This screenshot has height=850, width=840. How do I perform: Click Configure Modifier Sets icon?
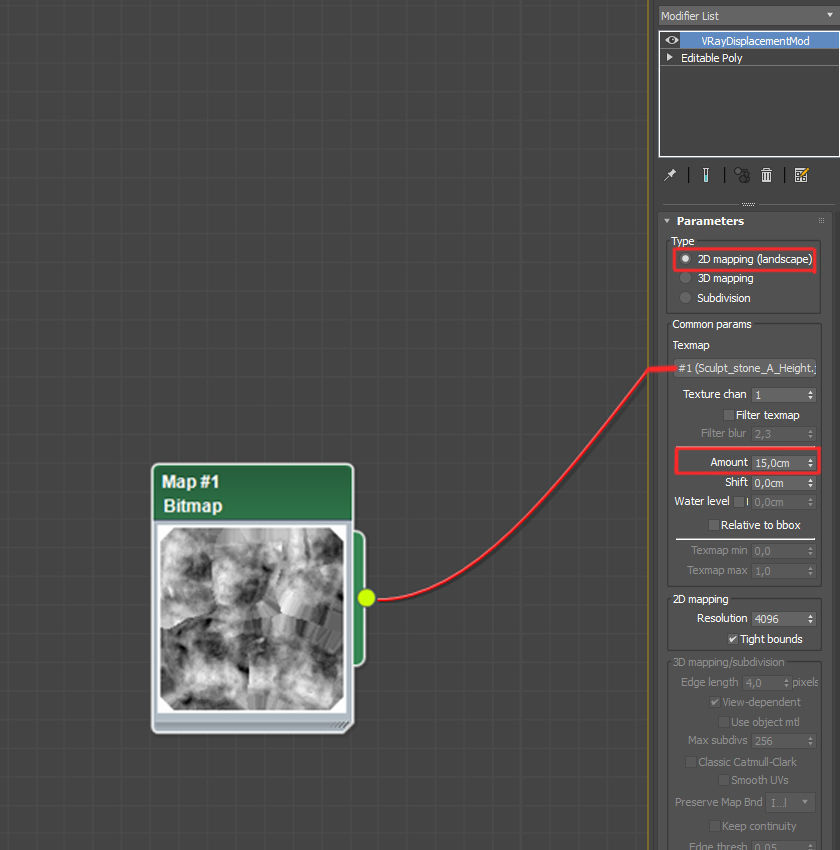(x=802, y=175)
